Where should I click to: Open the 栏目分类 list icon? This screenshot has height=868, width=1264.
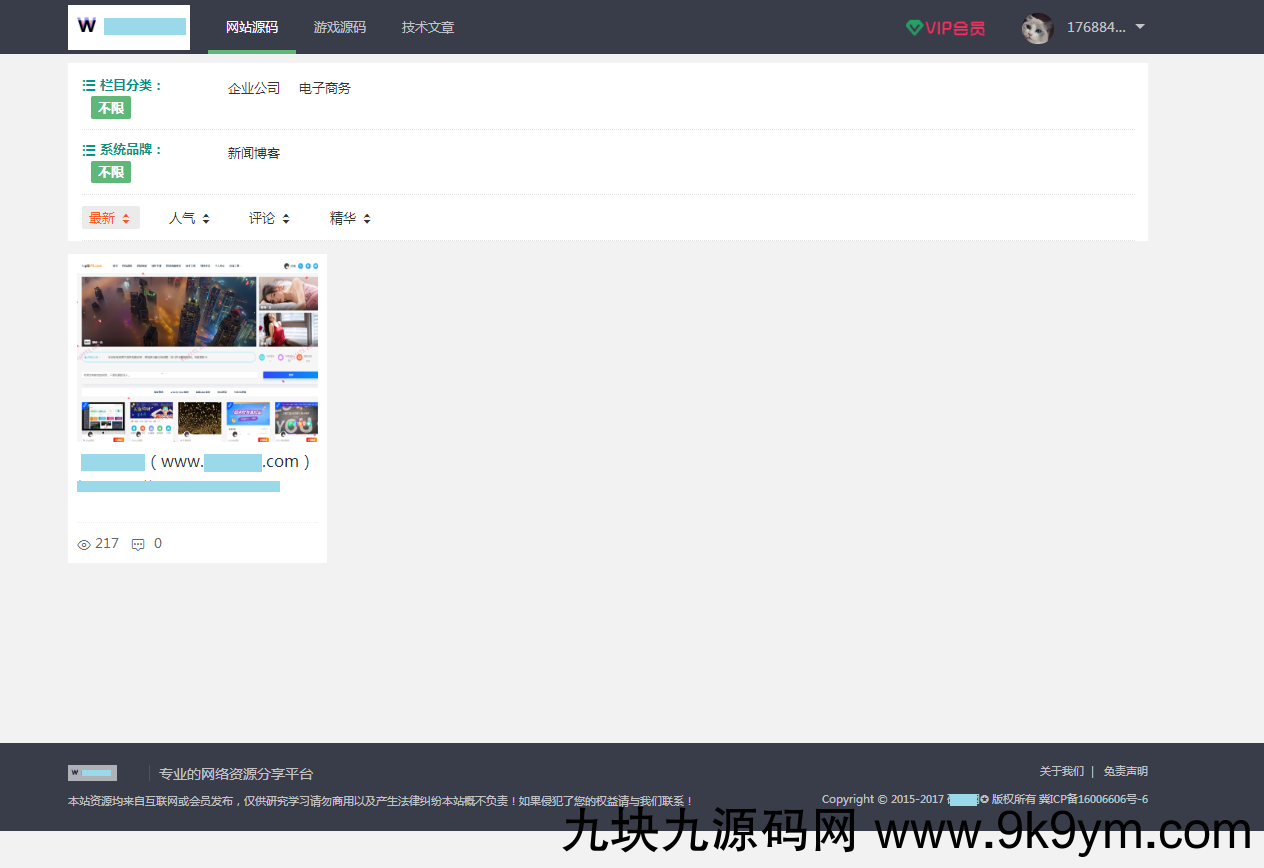click(x=87, y=85)
